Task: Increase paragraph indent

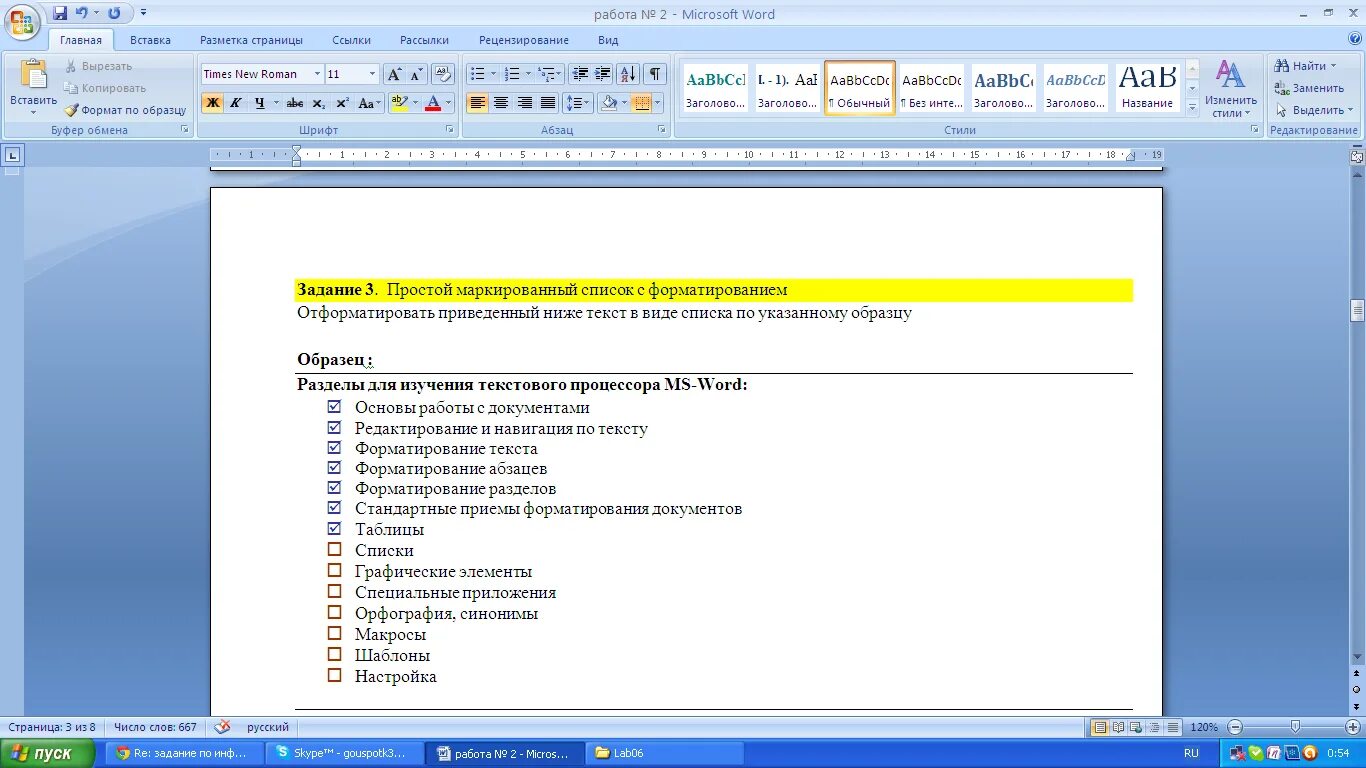Action: coord(603,74)
